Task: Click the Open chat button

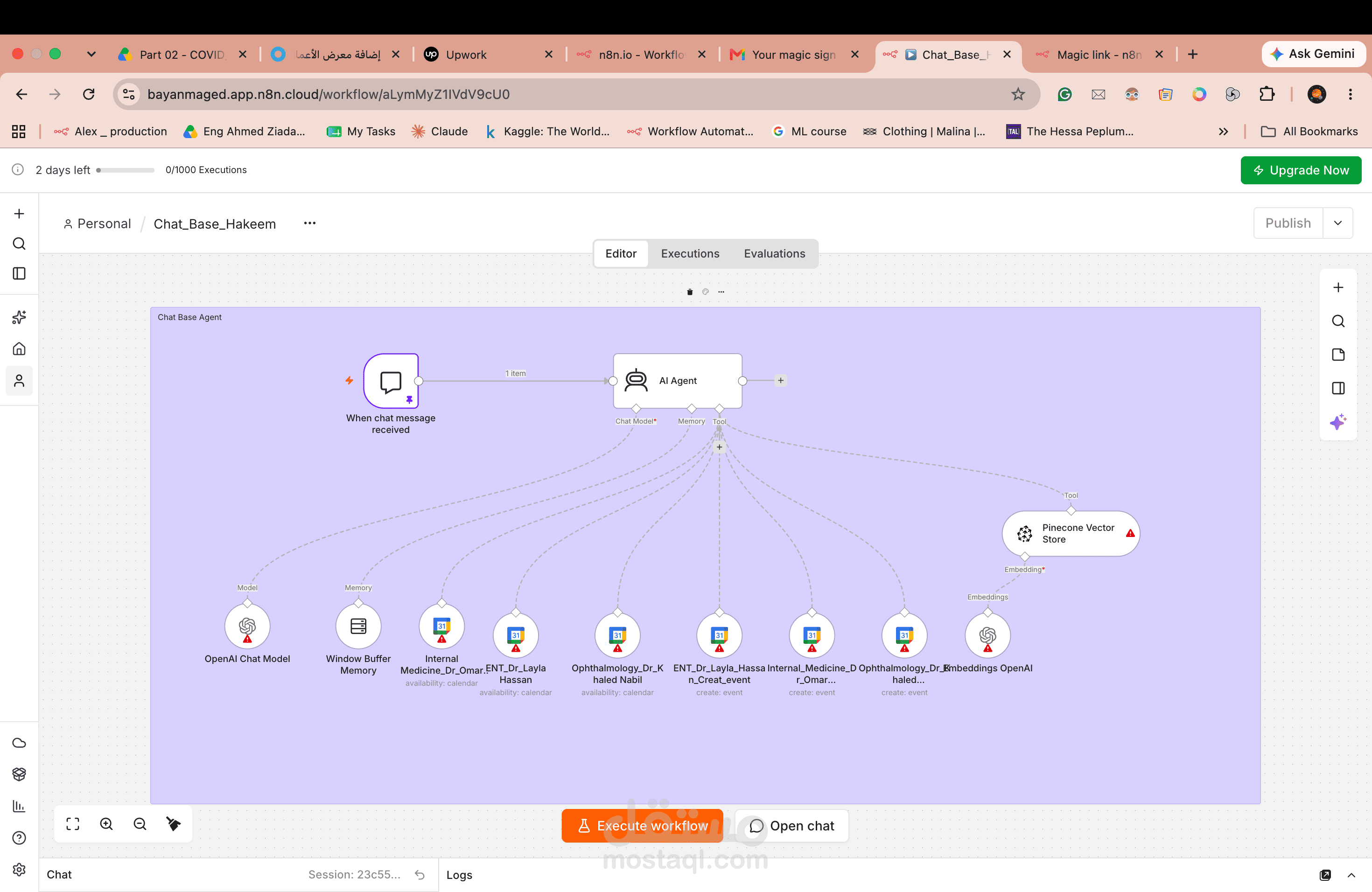Action: [791, 826]
